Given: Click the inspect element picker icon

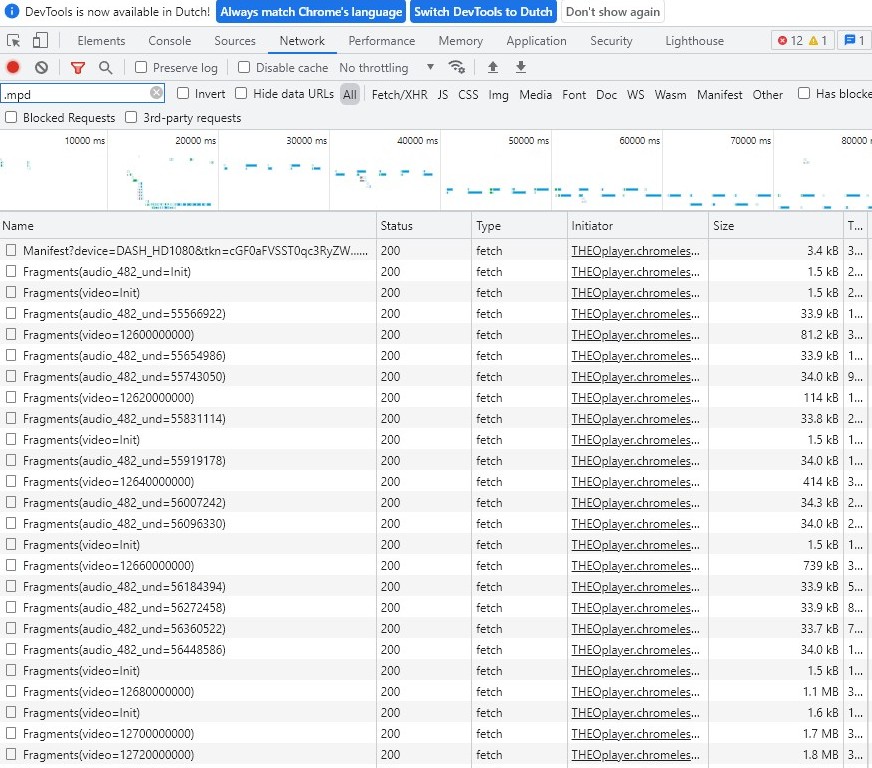Looking at the screenshot, I should click(14, 41).
